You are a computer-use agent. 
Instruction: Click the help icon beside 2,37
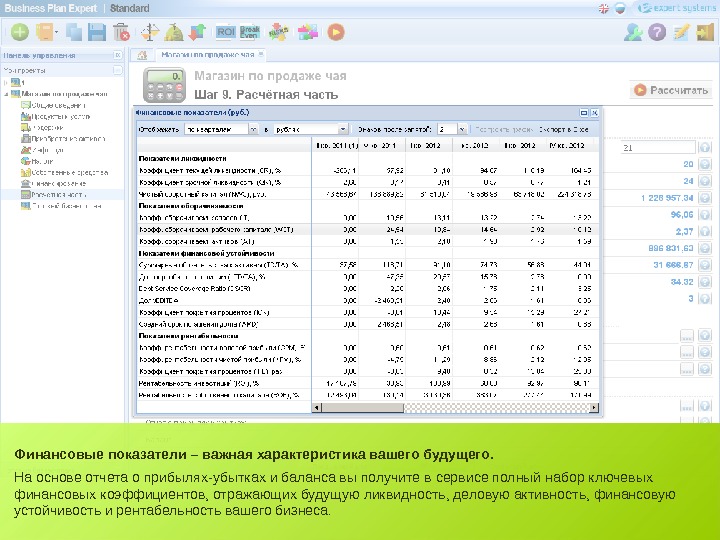pos(704,231)
